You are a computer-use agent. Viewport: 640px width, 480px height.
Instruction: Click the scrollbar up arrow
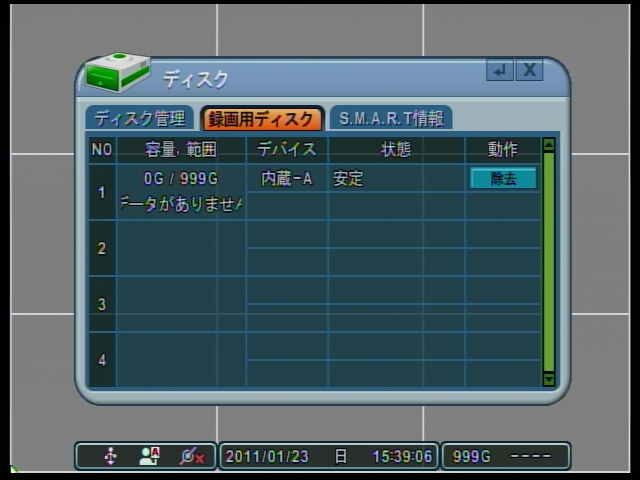549,144
